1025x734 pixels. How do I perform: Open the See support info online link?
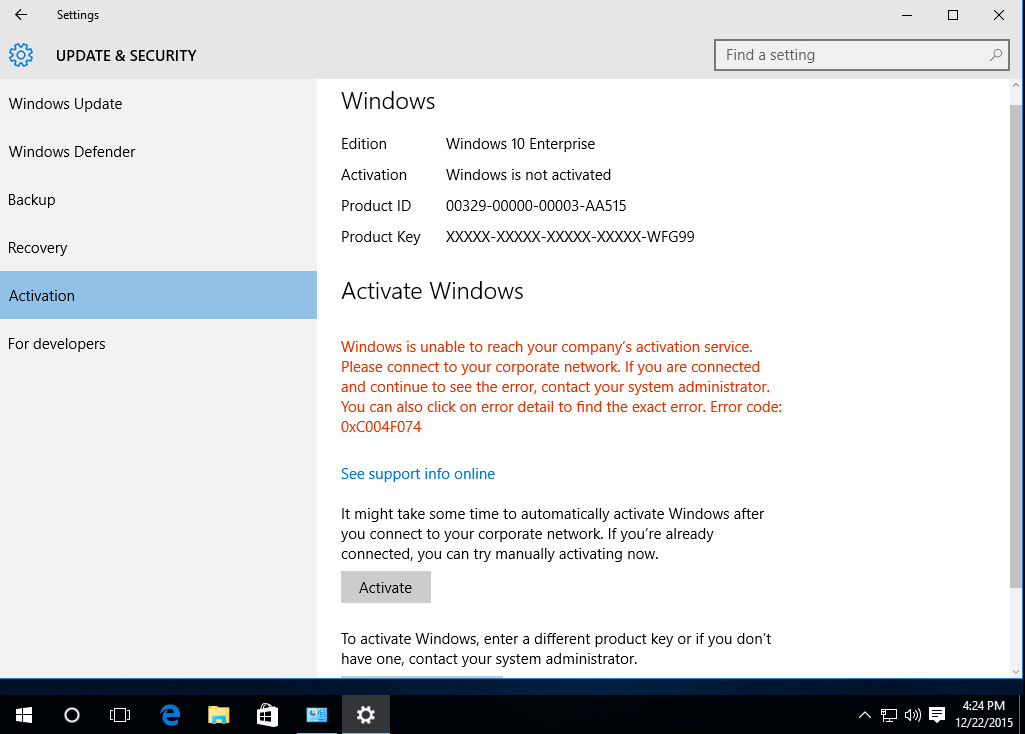click(x=417, y=473)
